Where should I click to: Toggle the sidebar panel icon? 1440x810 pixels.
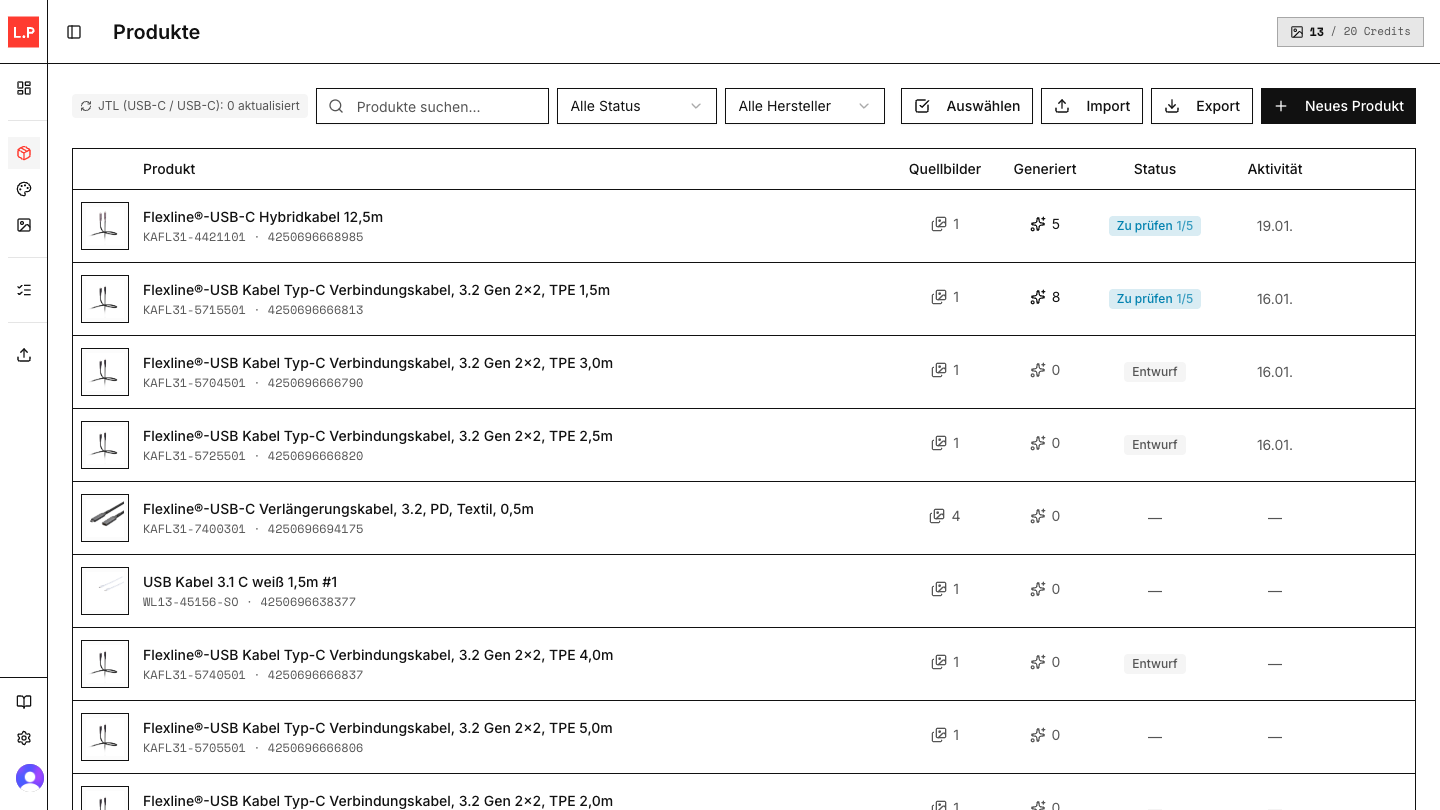[74, 32]
